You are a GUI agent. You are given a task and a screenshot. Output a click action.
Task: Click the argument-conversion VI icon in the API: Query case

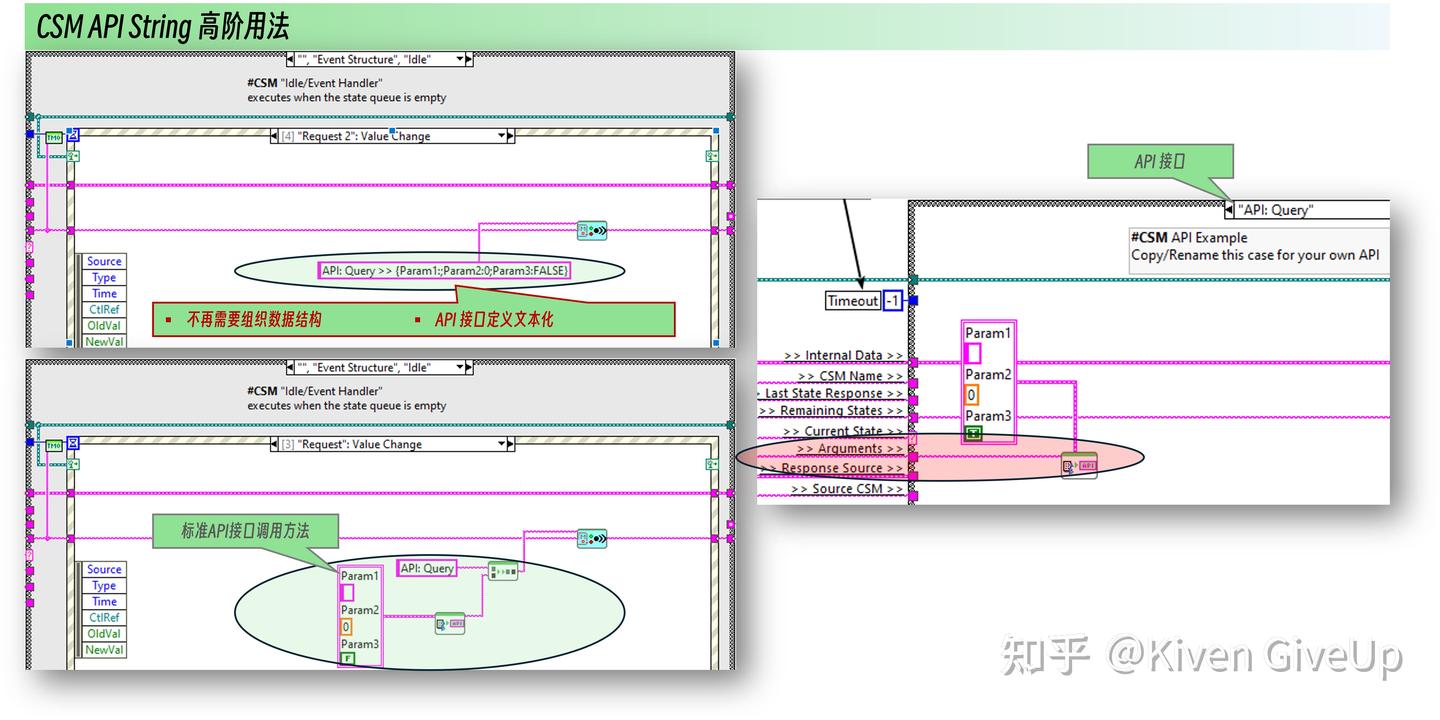pos(1079,465)
